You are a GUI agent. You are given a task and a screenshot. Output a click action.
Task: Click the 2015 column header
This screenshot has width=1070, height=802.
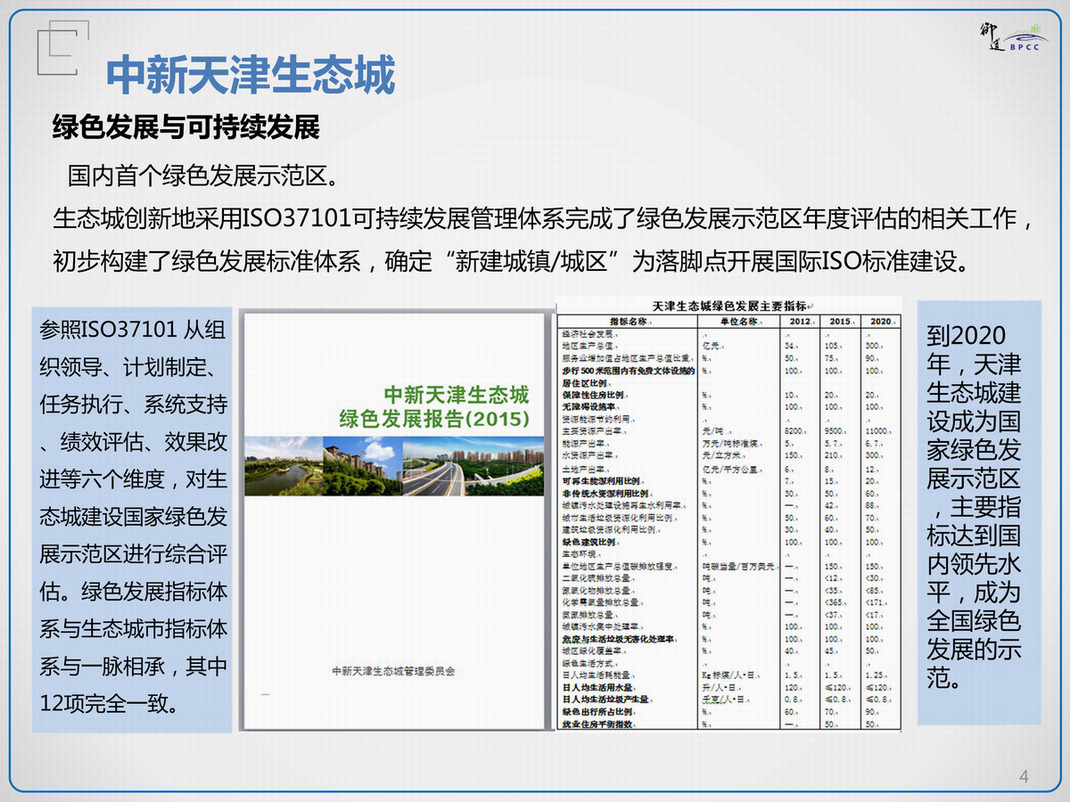point(841,321)
